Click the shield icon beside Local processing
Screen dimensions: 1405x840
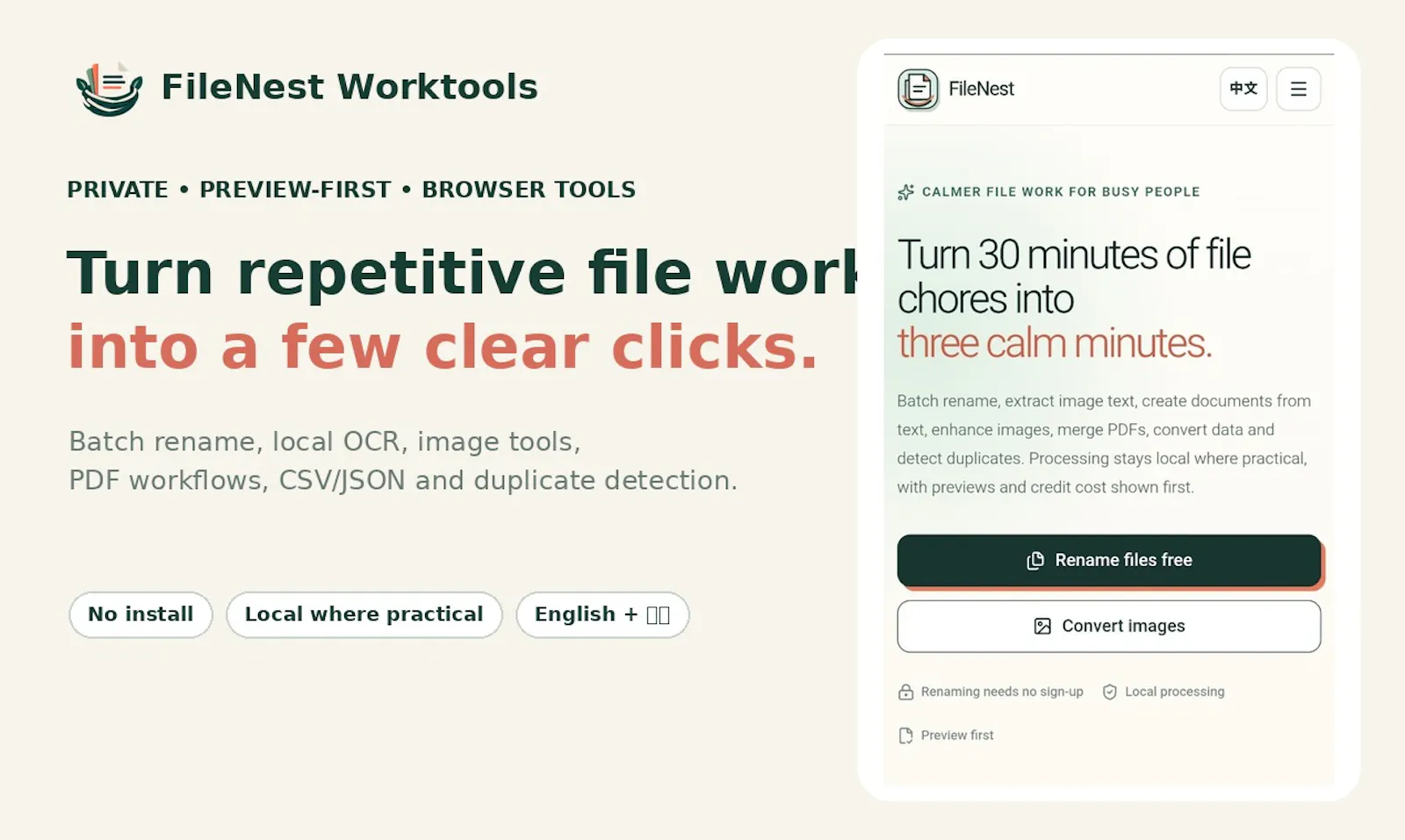(x=1110, y=692)
